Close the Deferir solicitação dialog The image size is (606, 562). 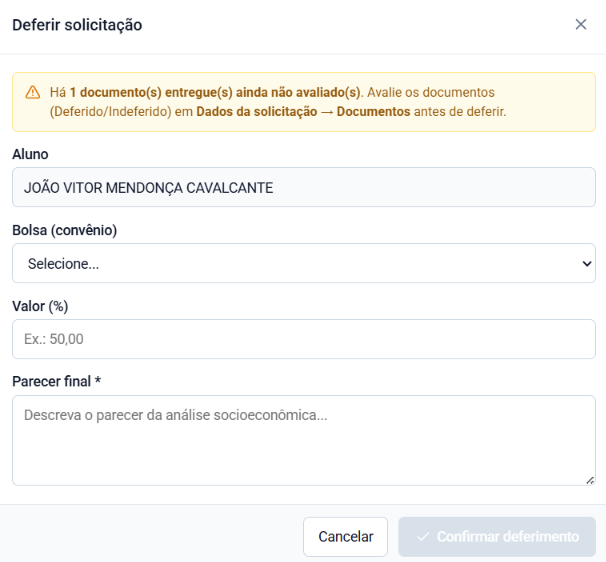580,24
